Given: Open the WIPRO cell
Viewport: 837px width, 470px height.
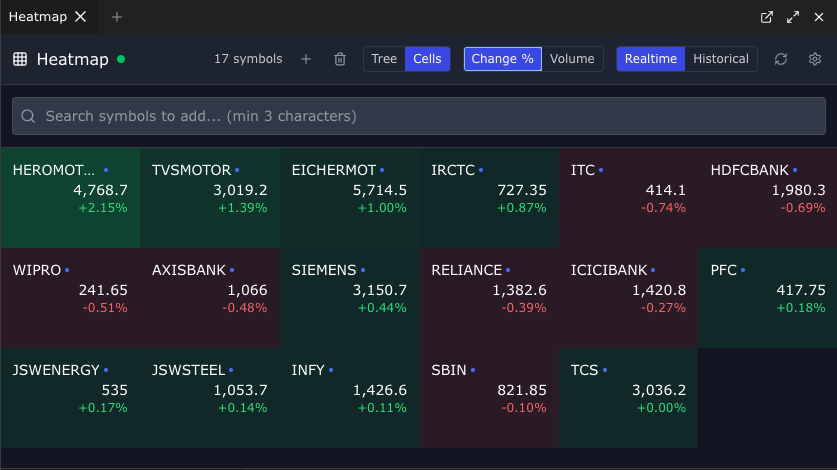Looking at the screenshot, I should [70, 297].
